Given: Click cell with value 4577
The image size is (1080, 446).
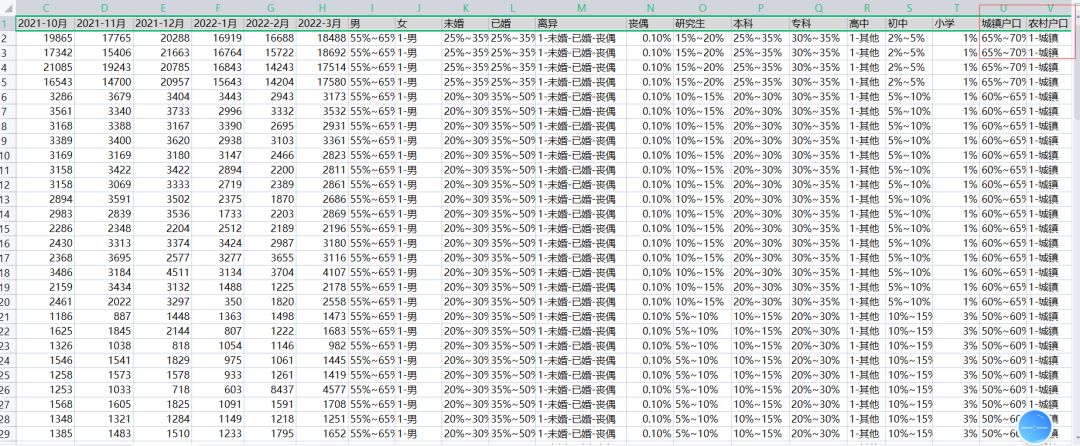Looking at the screenshot, I should (x=322, y=390).
